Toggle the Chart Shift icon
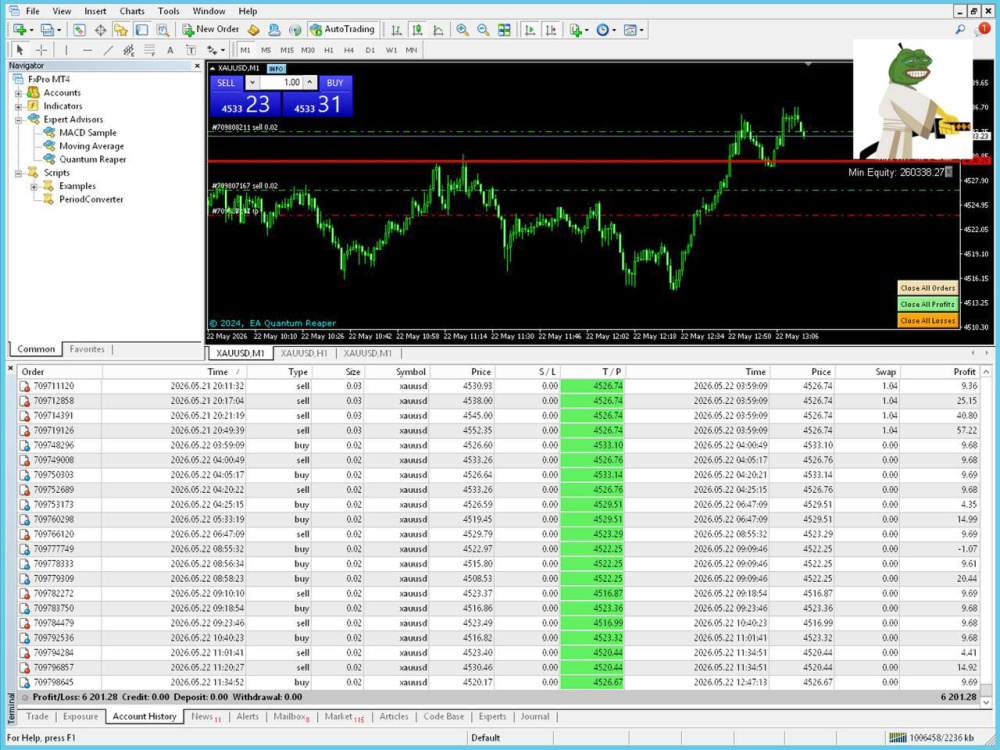 point(551,29)
